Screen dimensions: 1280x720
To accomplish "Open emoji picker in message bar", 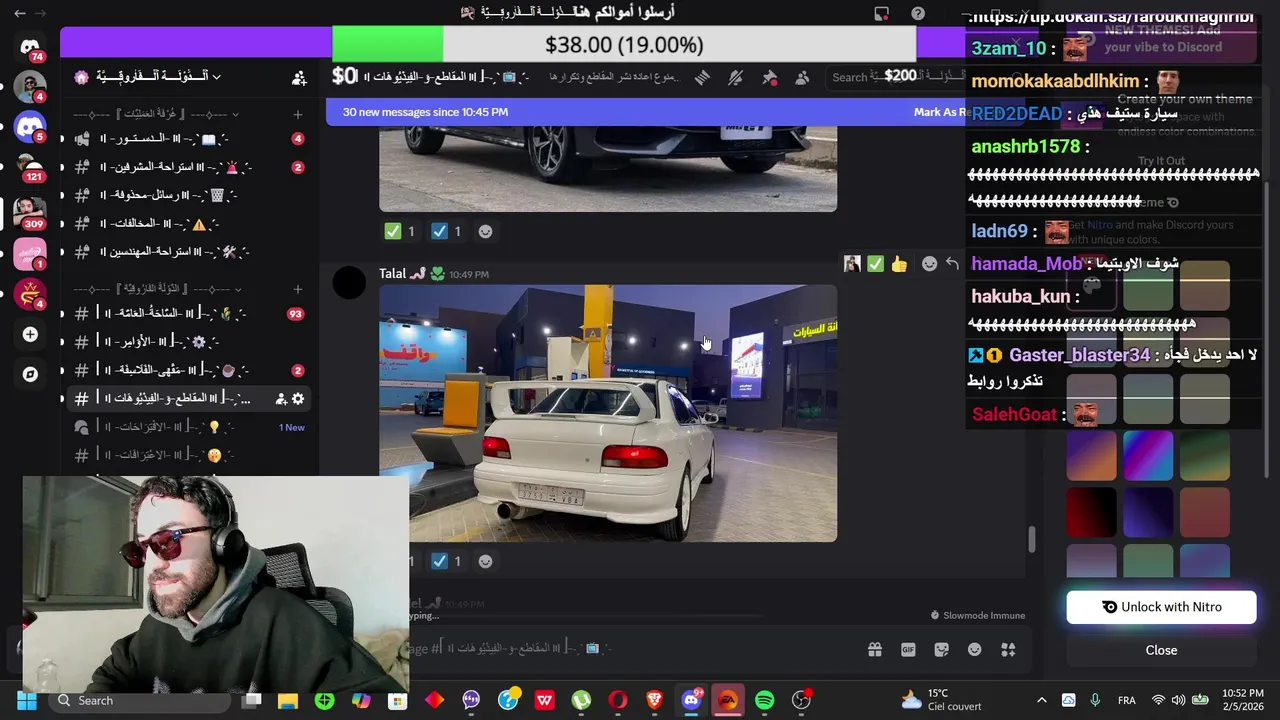I will [975, 649].
